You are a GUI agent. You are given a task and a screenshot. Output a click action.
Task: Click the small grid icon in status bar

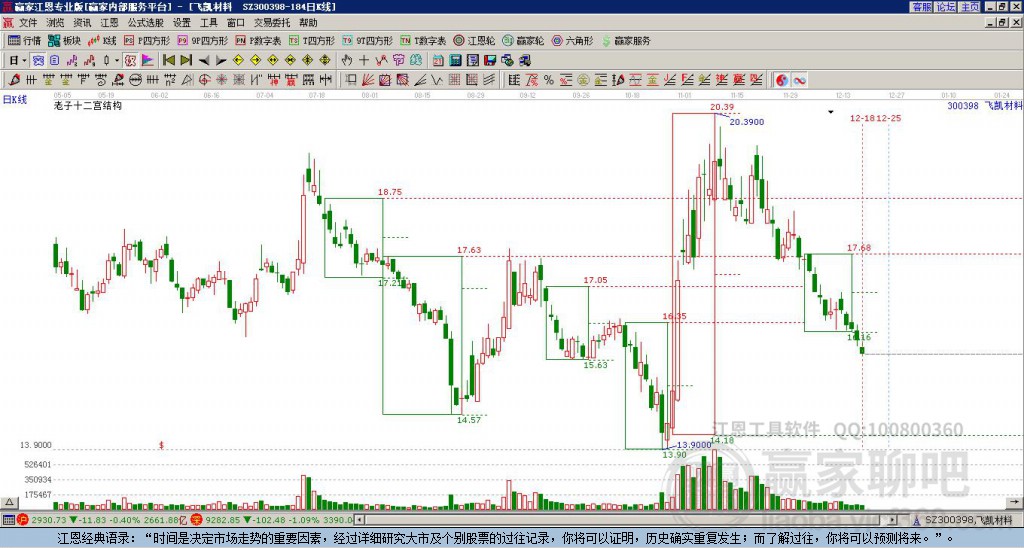click(8, 520)
